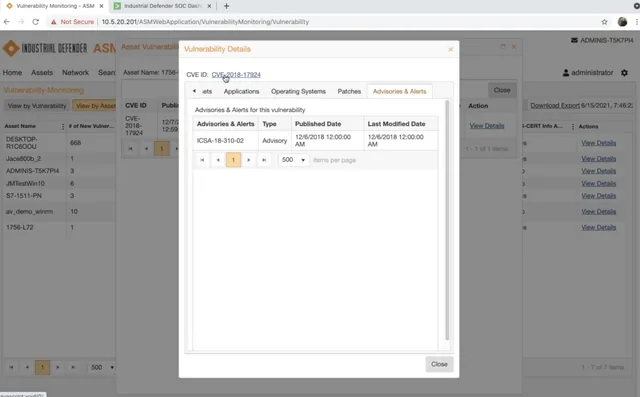The height and width of the screenshot is (397, 640).
Task: Open Asset Name column menu dots
Action: (62, 126)
